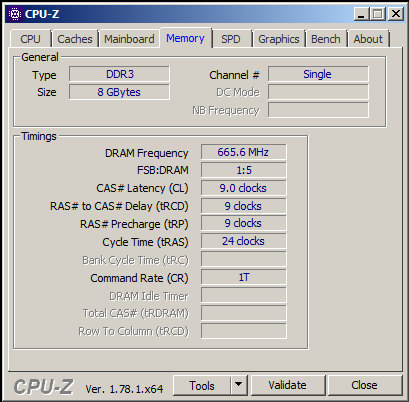The height and width of the screenshot is (402, 409).
Task: Click the Command Rate (CR) label
Action: tap(139, 278)
